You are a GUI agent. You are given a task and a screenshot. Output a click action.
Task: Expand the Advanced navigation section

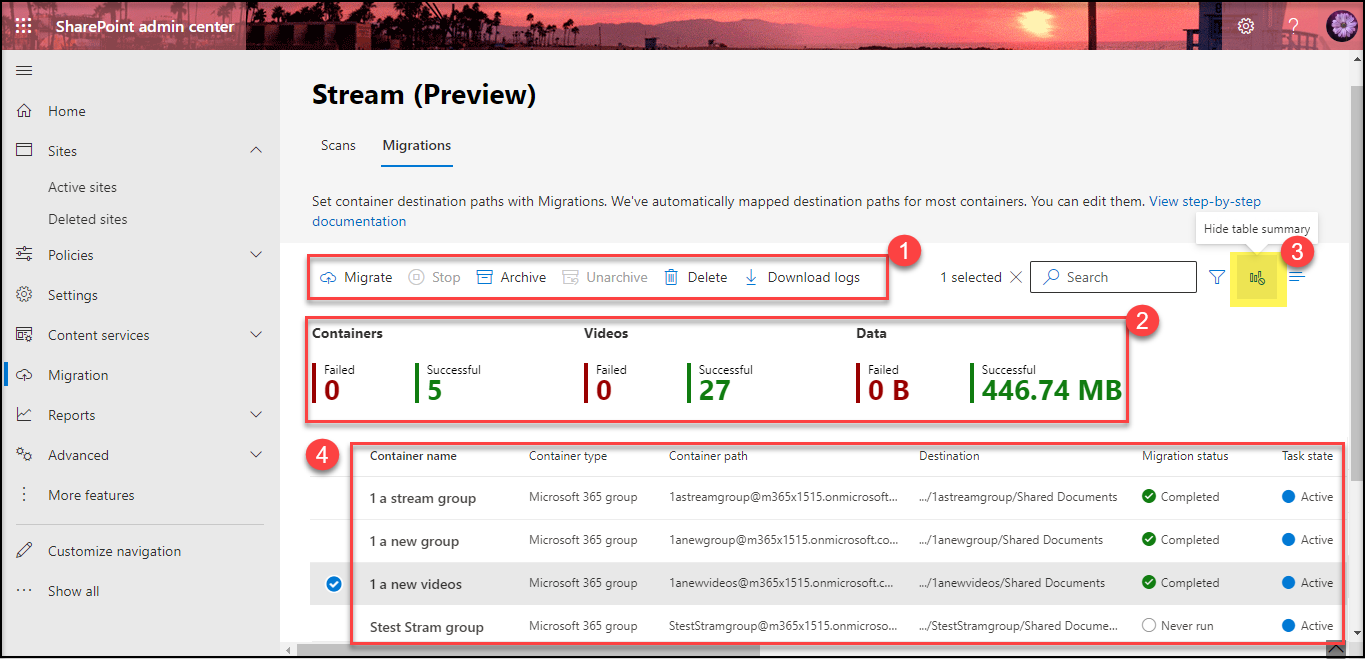tap(256, 455)
